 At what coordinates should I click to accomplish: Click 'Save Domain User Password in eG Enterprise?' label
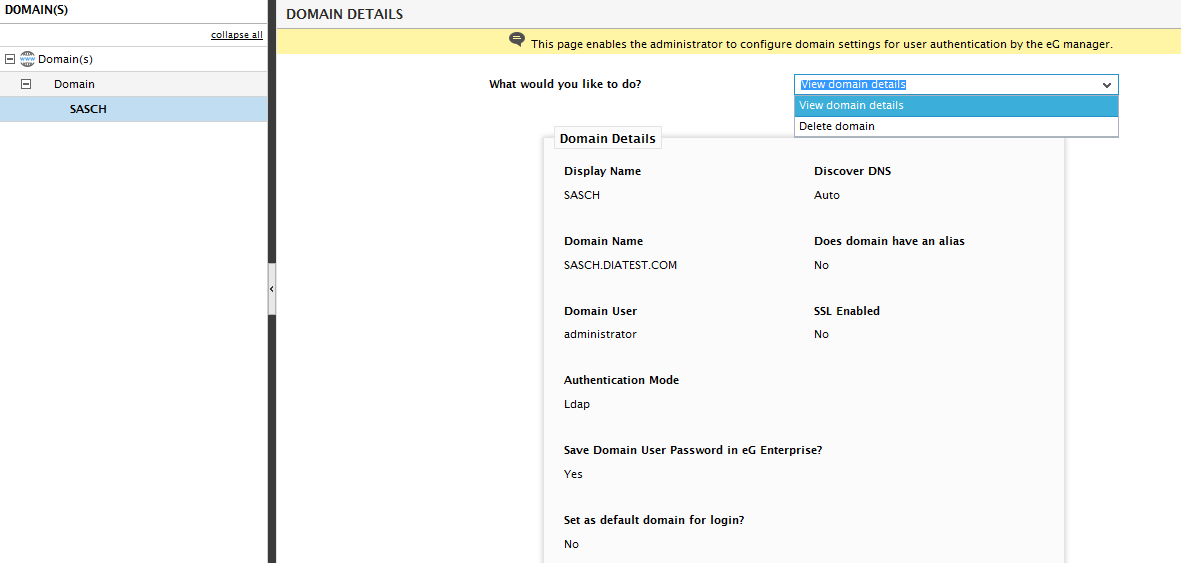692,450
